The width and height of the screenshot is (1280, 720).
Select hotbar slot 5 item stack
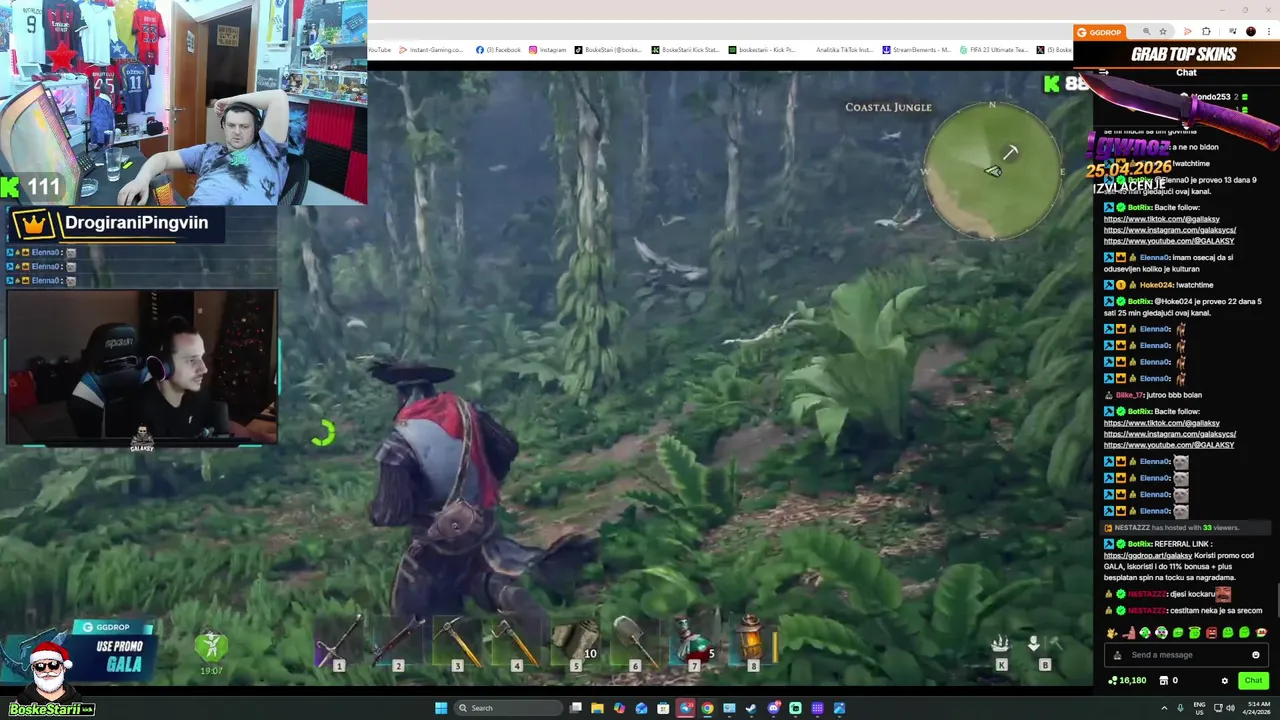point(575,642)
